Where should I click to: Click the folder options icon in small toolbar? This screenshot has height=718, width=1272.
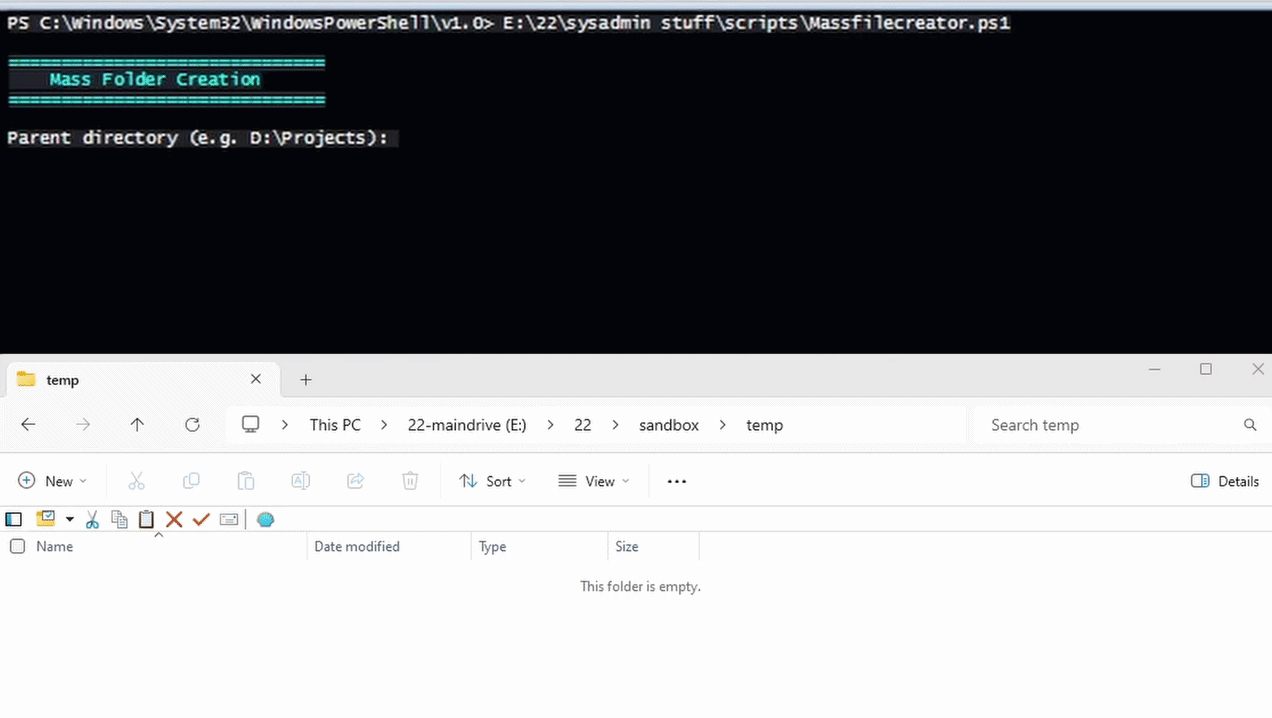45,519
